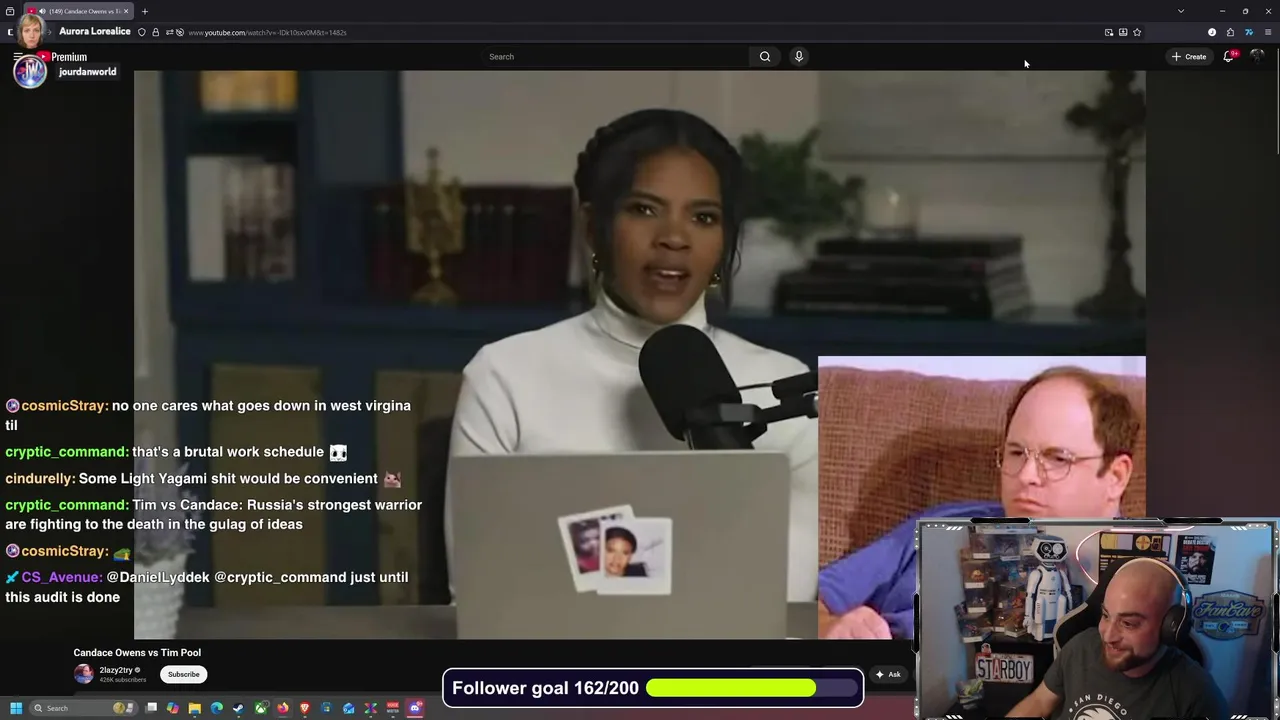Click the video title Candace Owens vs Tim Pool
The image size is (1280, 720).
(x=137, y=653)
